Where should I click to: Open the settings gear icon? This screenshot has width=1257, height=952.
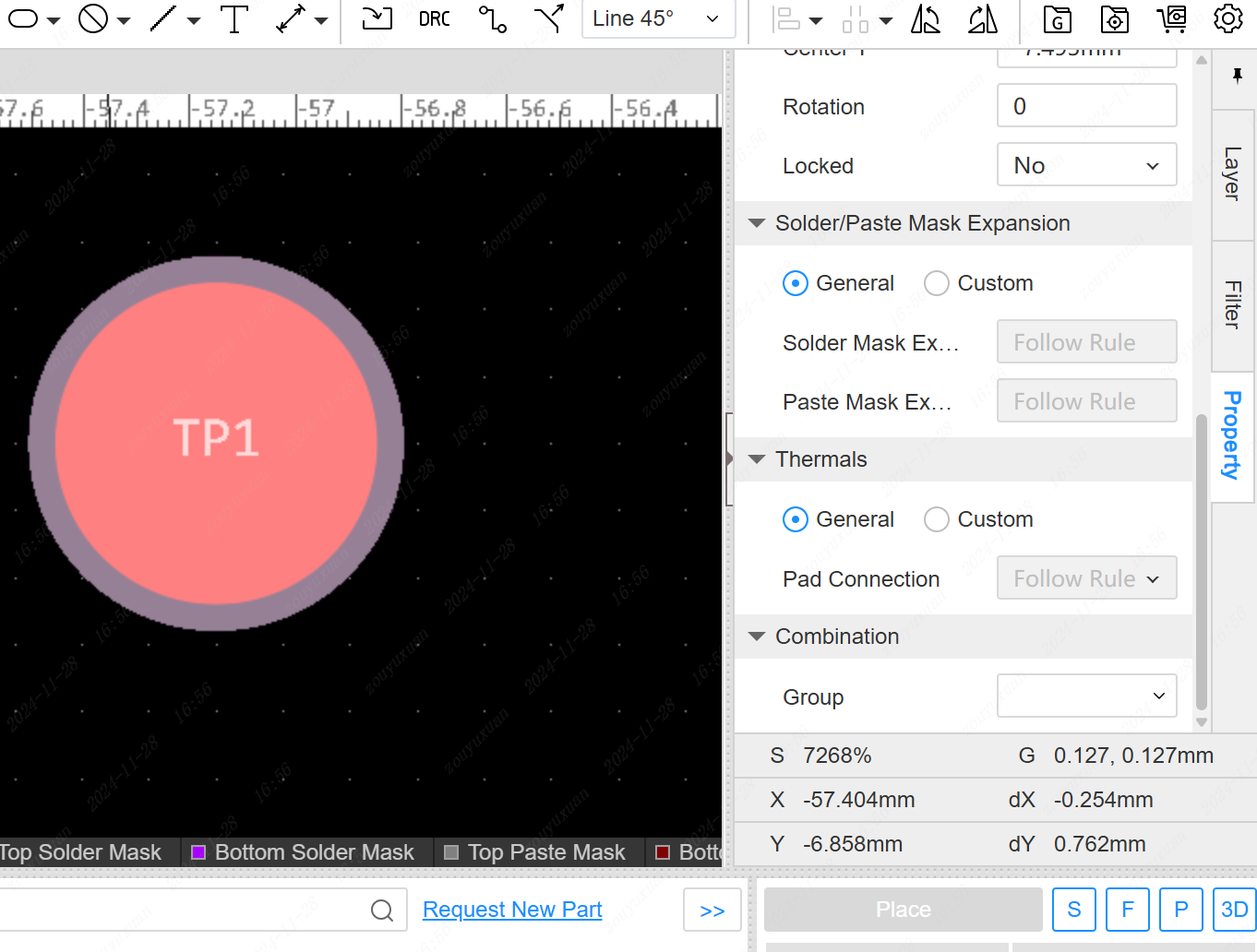click(x=1227, y=19)
